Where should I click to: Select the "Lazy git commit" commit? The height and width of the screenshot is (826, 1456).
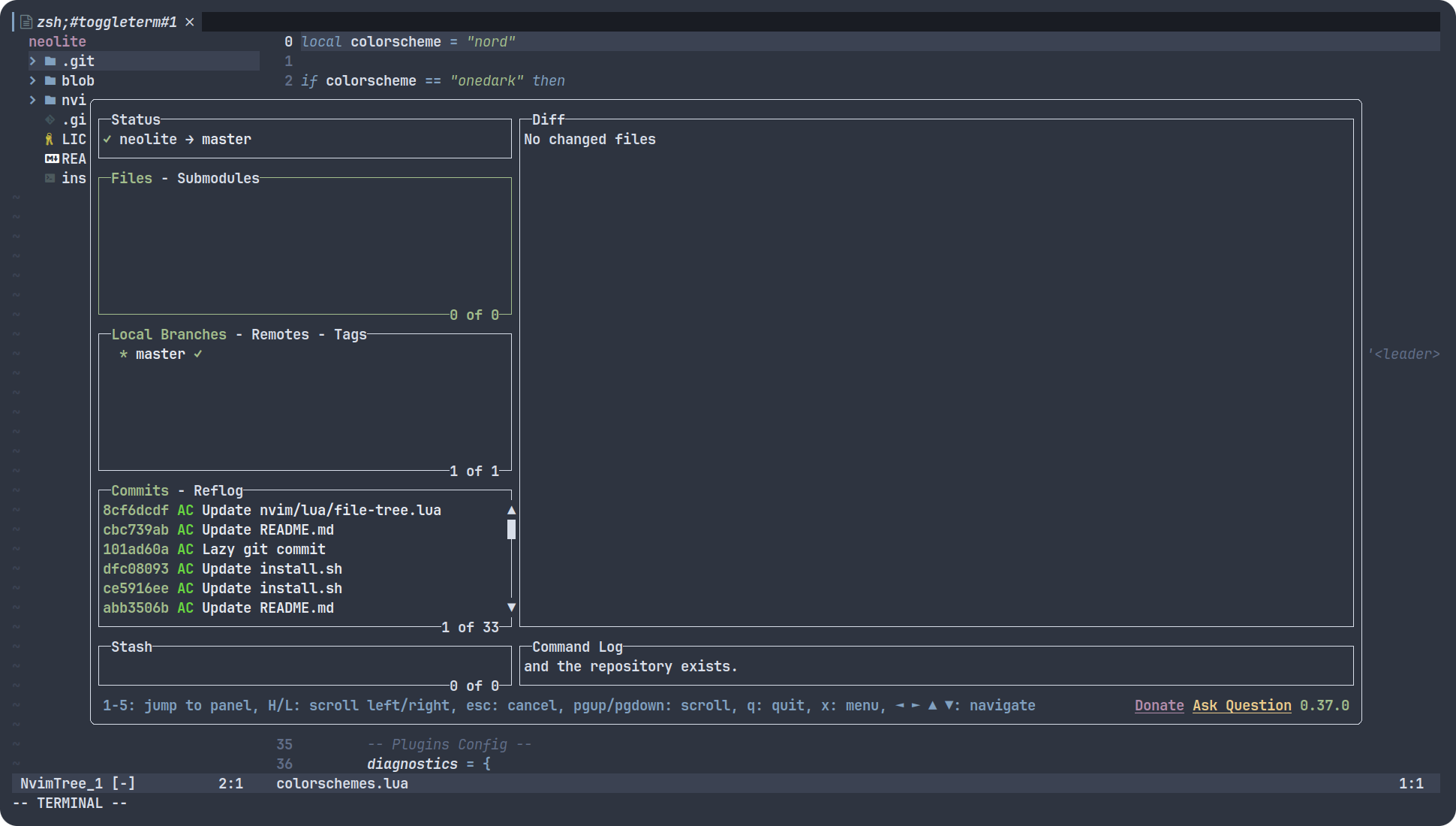click(x=263, y=550)
